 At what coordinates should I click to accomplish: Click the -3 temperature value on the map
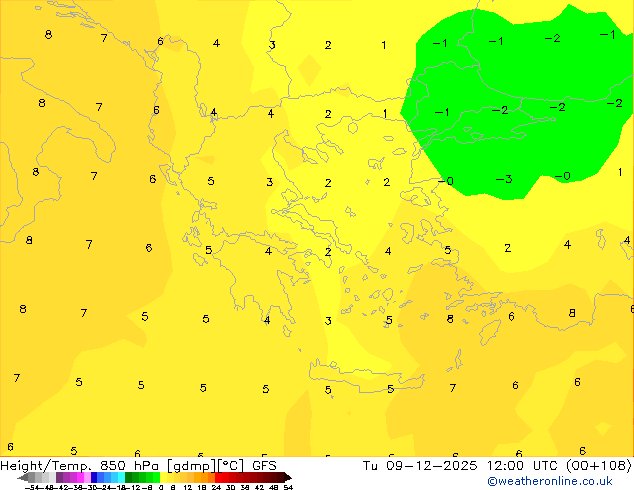pos(504,179)
